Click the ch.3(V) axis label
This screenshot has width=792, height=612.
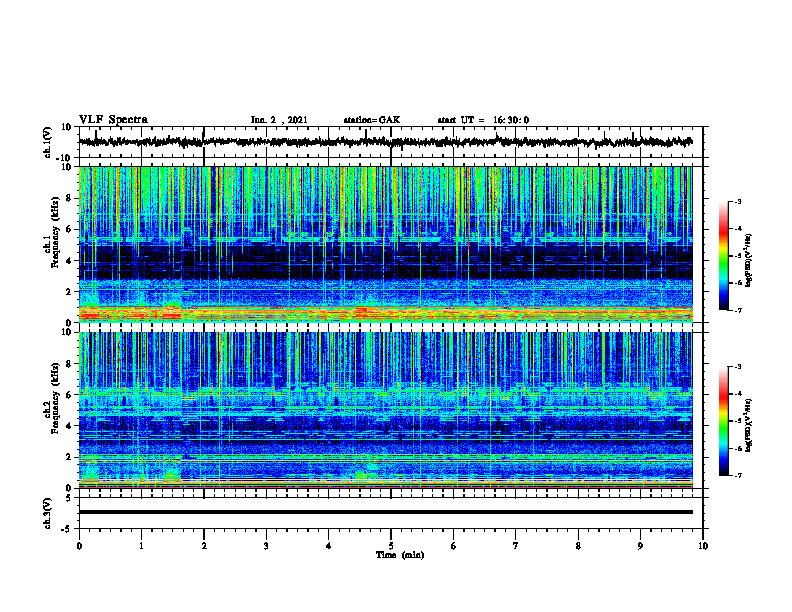[48, 513]
